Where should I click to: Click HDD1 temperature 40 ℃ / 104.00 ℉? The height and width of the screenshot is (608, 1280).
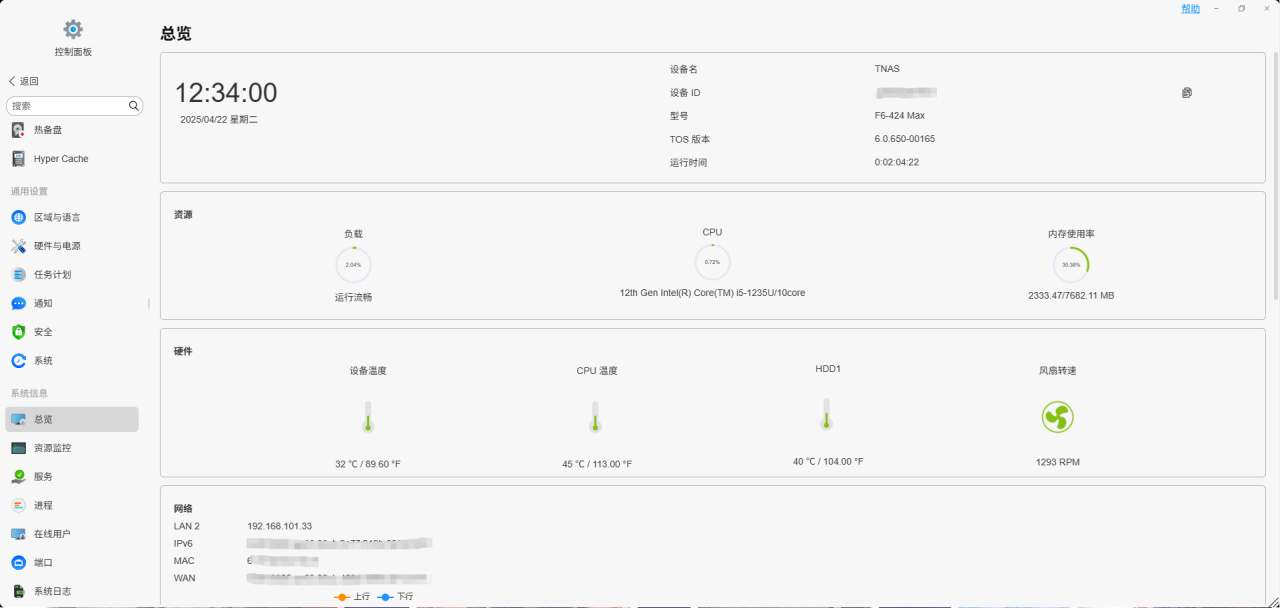pos(828,462)
